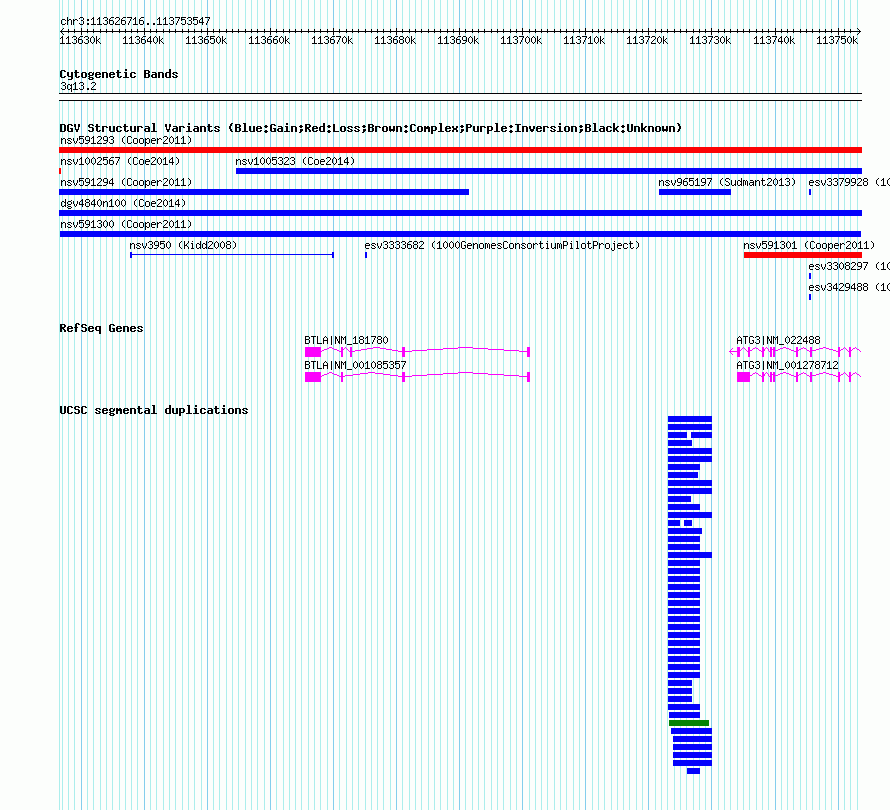Click the nsv591294 (Cooper2011) label
890x810 pixels.
coord(126,182)
